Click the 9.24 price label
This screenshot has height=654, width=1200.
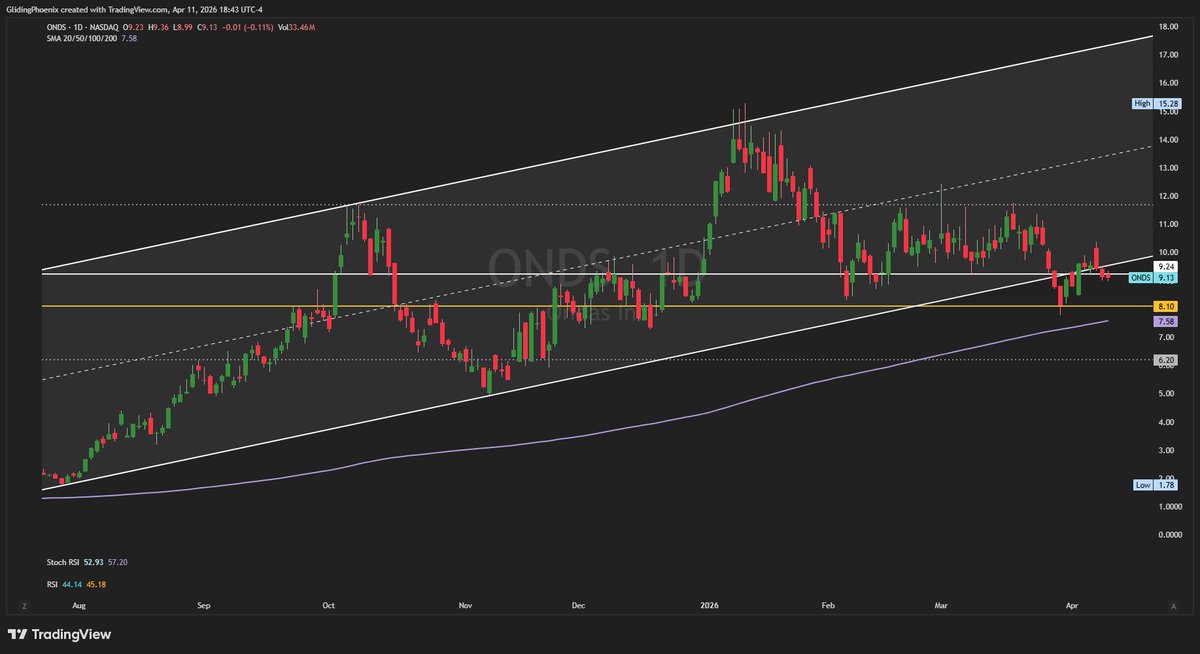pos(1165,267)
